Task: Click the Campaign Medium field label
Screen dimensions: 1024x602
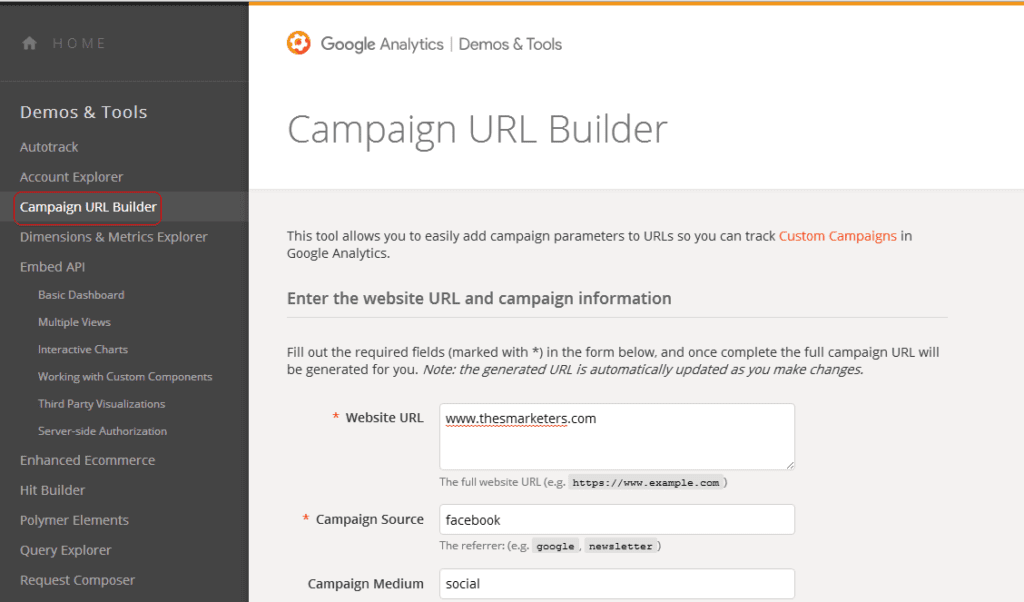Action: [366, 584]
